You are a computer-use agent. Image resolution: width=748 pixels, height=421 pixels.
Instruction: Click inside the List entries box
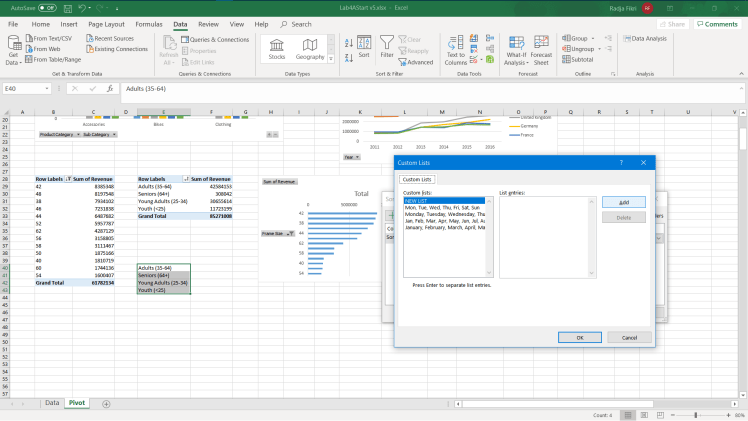(x=545, y=235)
